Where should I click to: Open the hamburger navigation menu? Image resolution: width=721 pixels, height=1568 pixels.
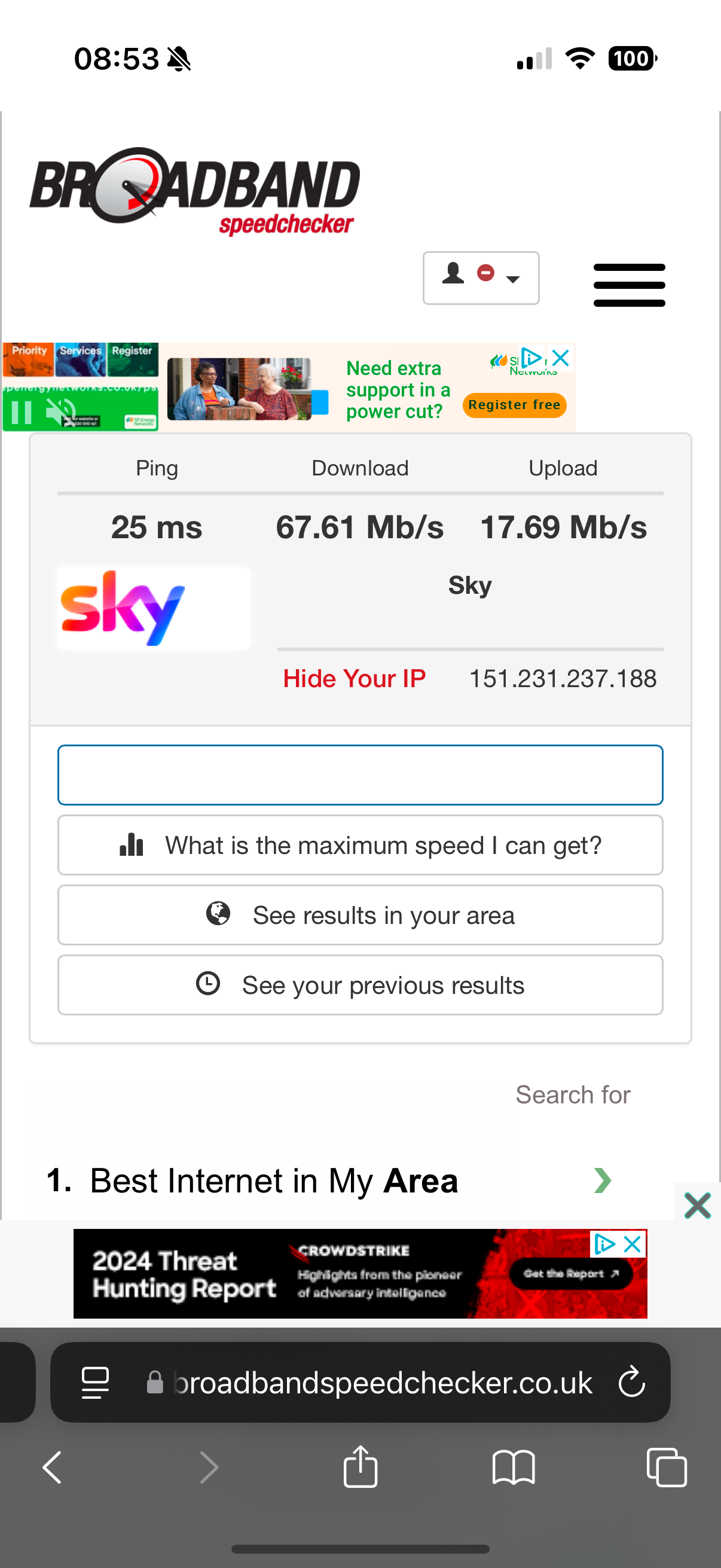(x=628, y=284)
